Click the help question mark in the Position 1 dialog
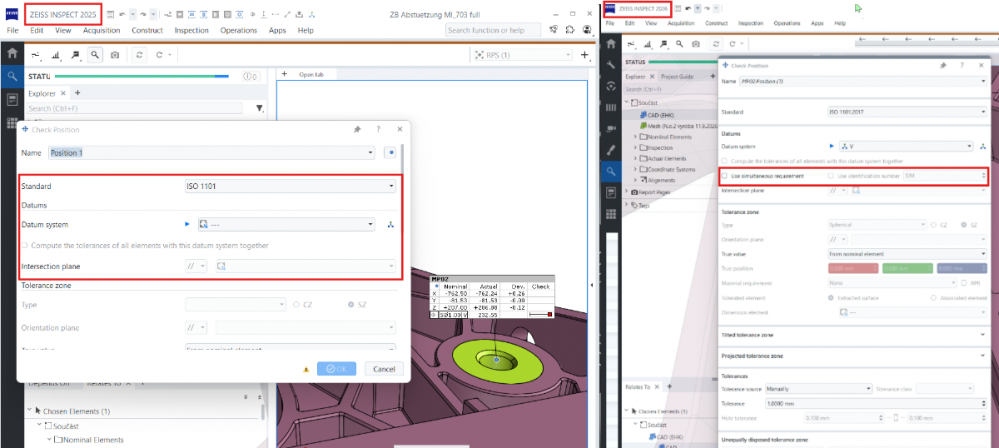This screenshot has height=448, width=999. (378, 129)
